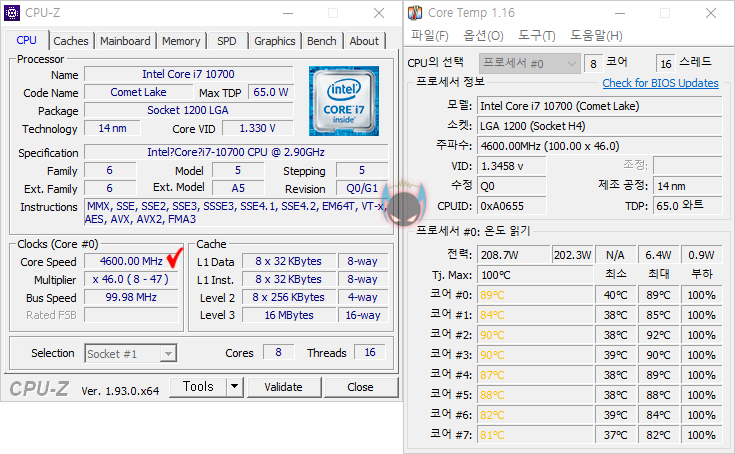The image size is (735, 454).
Task: Click the Package value Socket 1200 LGA
Action: (x=188, y=110)
